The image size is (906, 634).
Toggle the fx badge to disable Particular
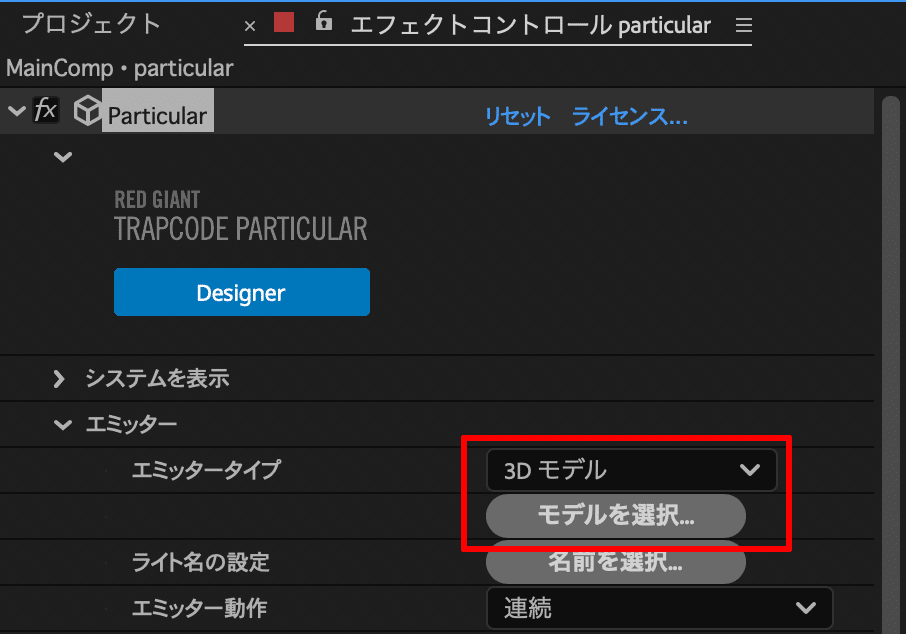(x=46, y=110)
